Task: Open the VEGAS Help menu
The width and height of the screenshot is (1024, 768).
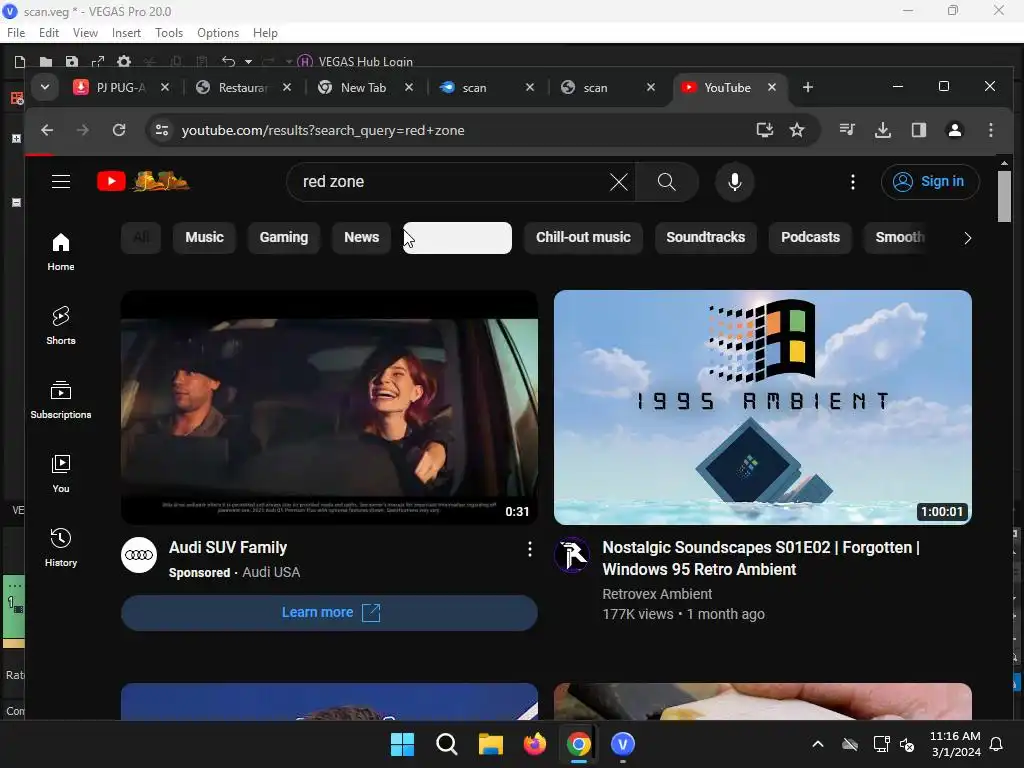Action: coord(265,33)
